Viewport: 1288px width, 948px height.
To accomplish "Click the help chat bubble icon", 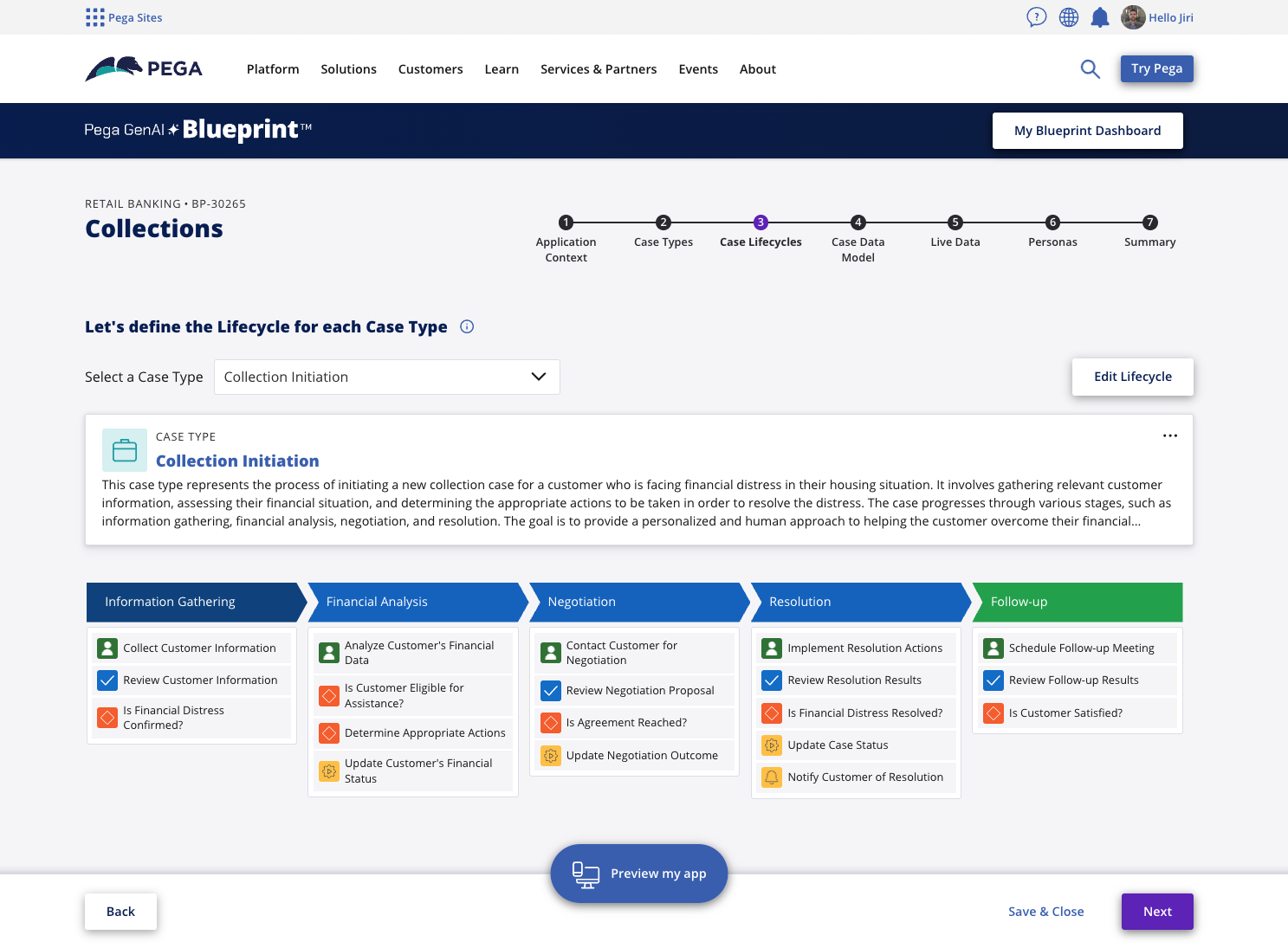I will click(x=1036, y=17).
